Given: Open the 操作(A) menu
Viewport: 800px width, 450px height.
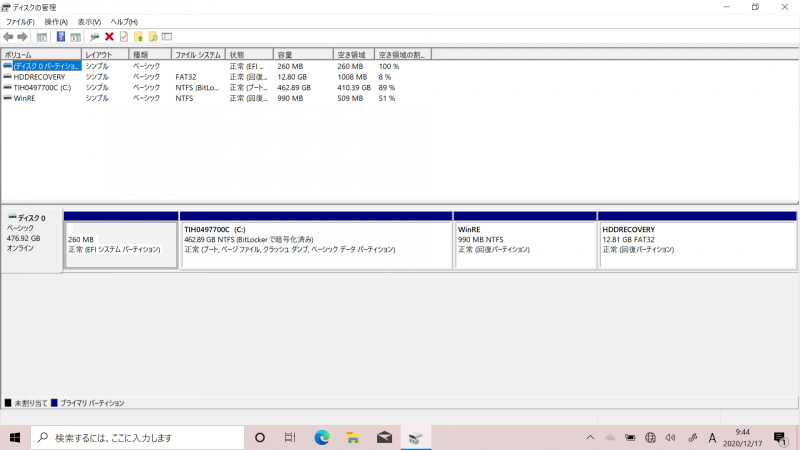Looking at the screenshot, I should tap(56, 22).
